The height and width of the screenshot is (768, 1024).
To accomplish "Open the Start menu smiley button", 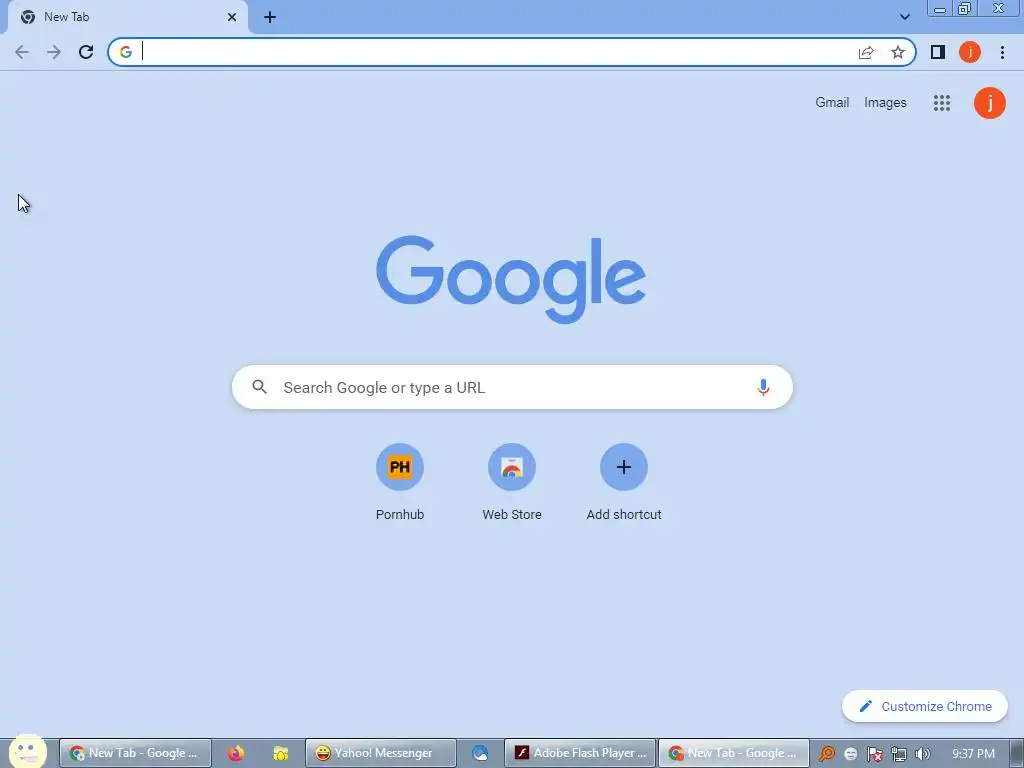I will 27,752.
